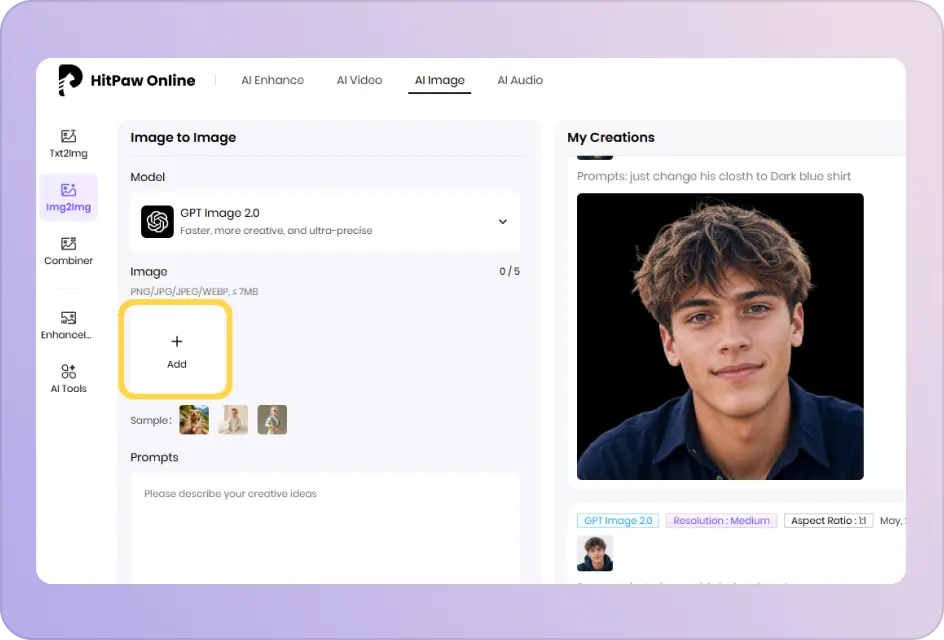This screenshot has height=640, width=944.
Task: Click the My Creations heading
Action: pyautogui.click(x=610, y=137)
